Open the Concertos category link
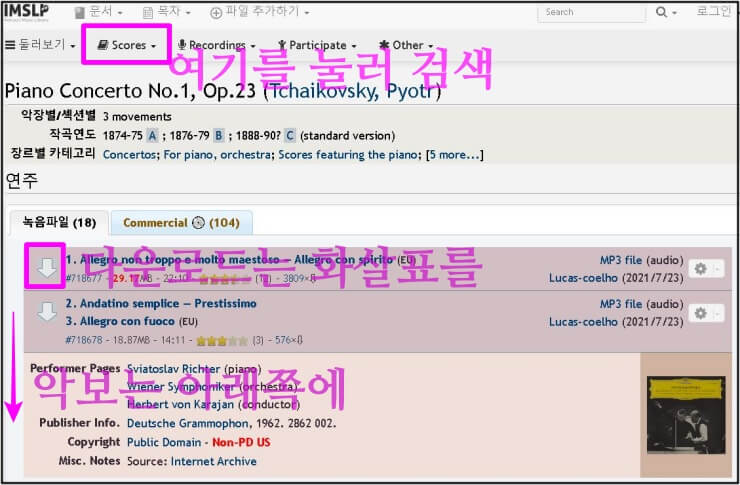 [x=129, y=155]
